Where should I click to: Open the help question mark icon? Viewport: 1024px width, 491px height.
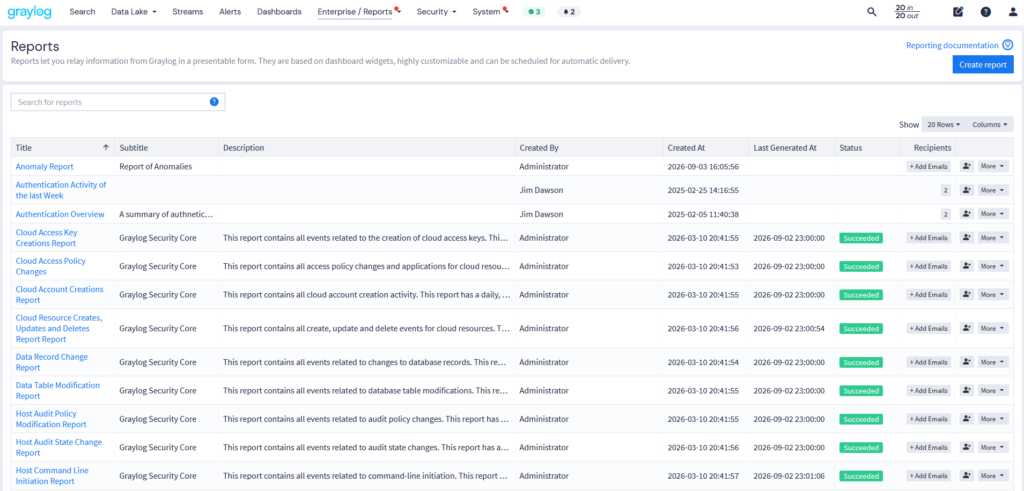[985, 12]
